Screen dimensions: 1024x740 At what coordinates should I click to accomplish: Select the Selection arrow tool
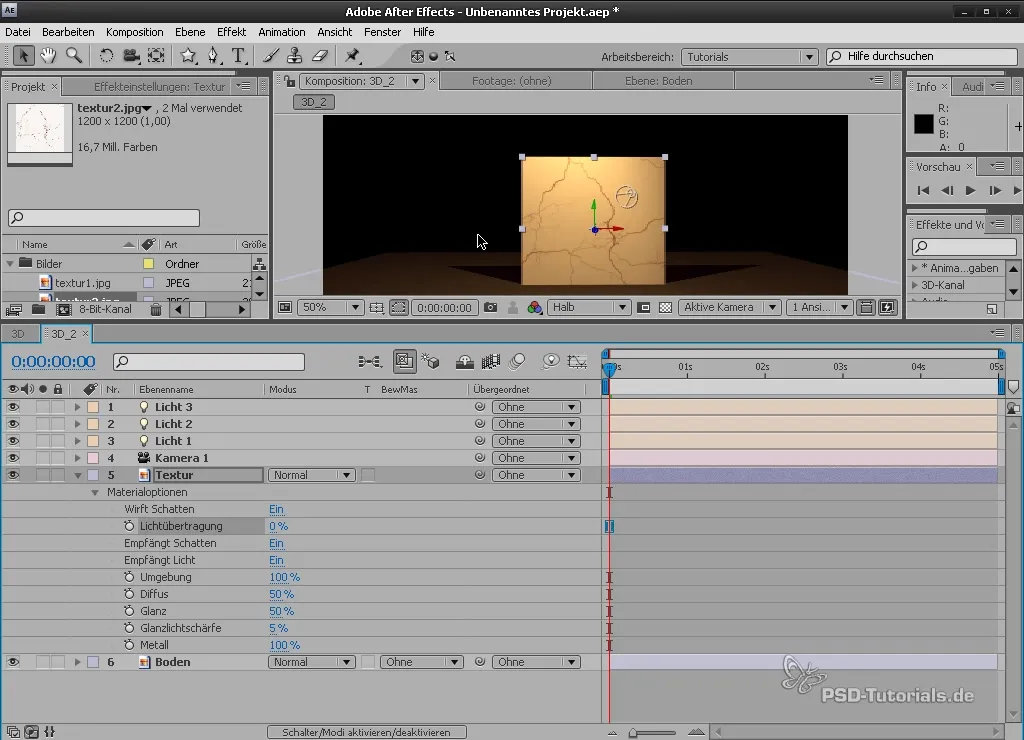pyautogui.click(x=24, y=56)
